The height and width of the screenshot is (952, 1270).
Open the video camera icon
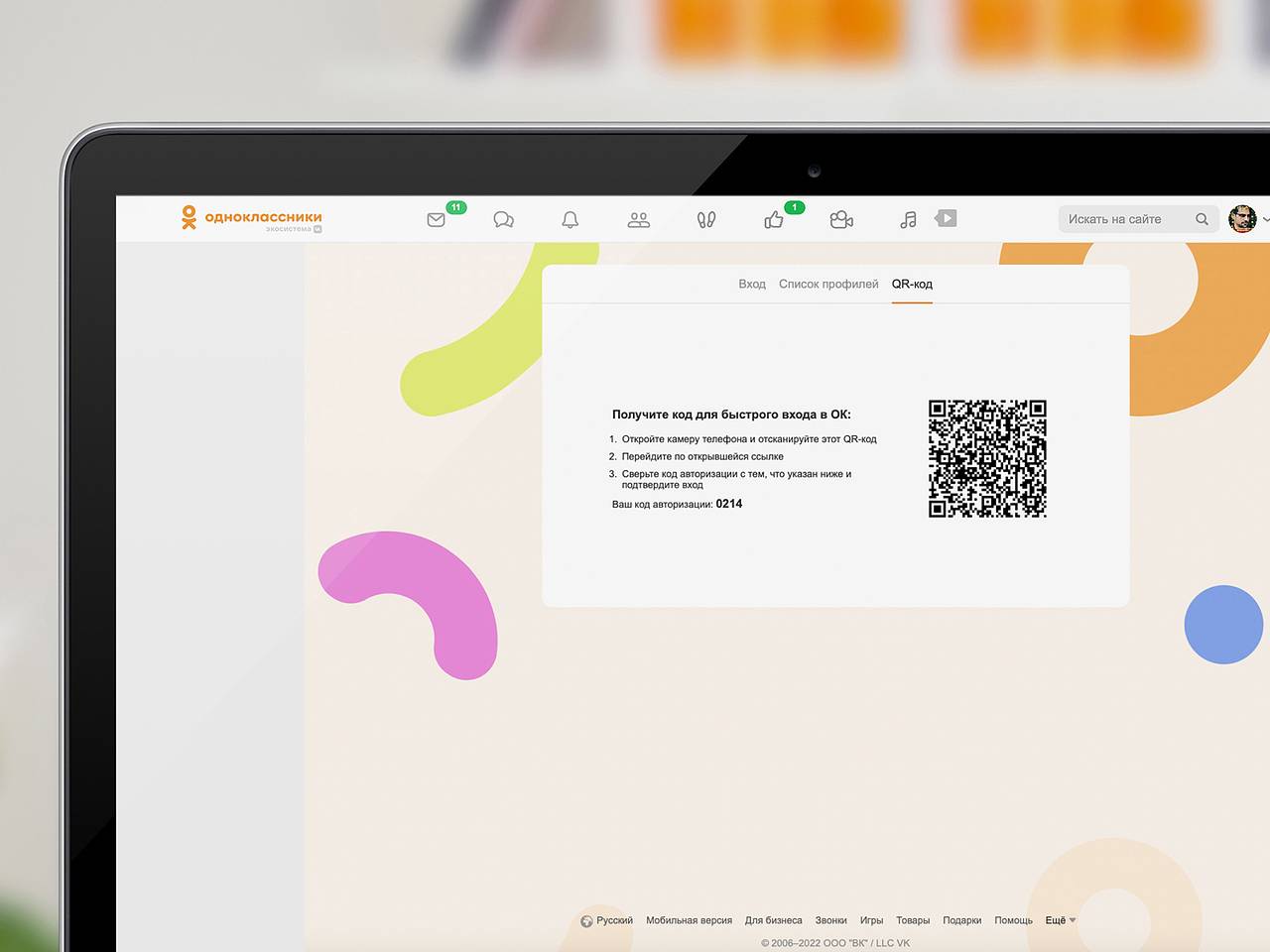tap(841, 220)
